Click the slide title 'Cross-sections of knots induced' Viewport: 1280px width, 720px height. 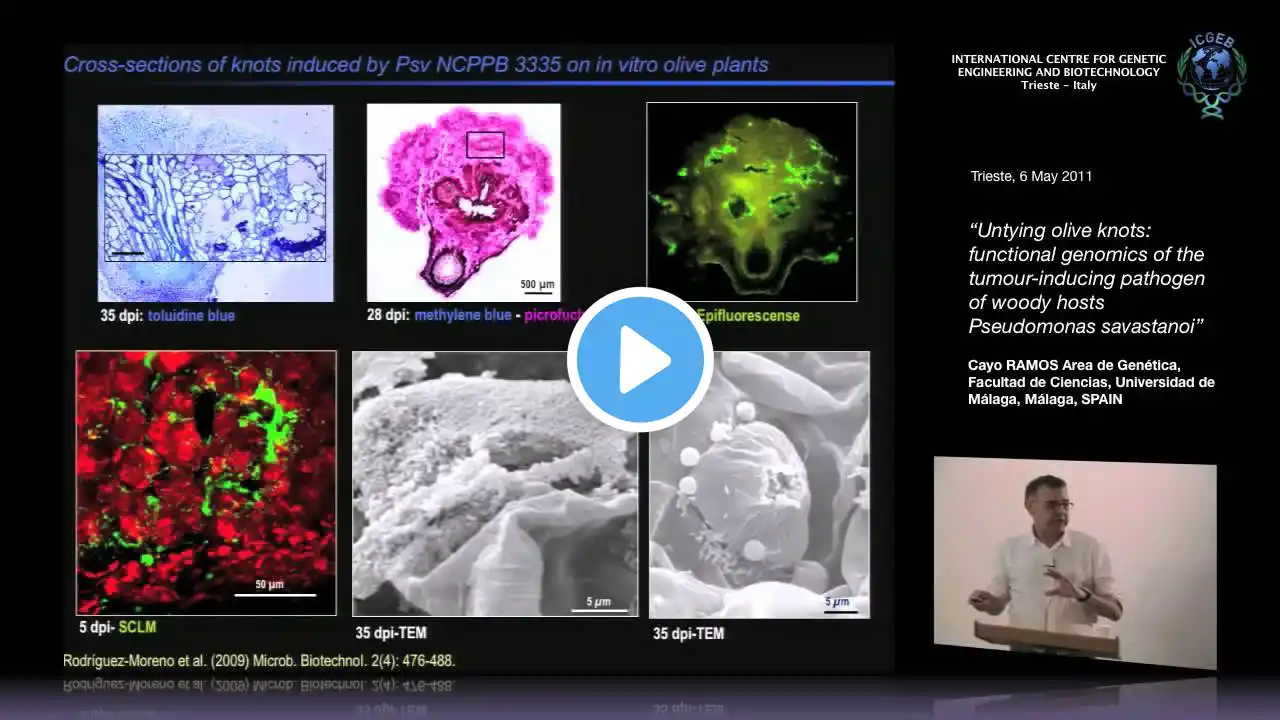(416, 65)
